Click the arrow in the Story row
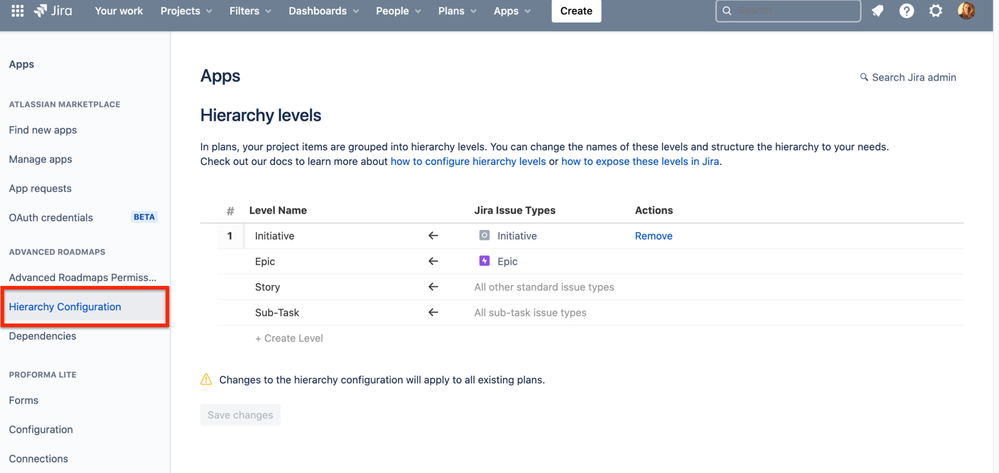Viewport: 999px width, 473px height. (x=433, y=287)
